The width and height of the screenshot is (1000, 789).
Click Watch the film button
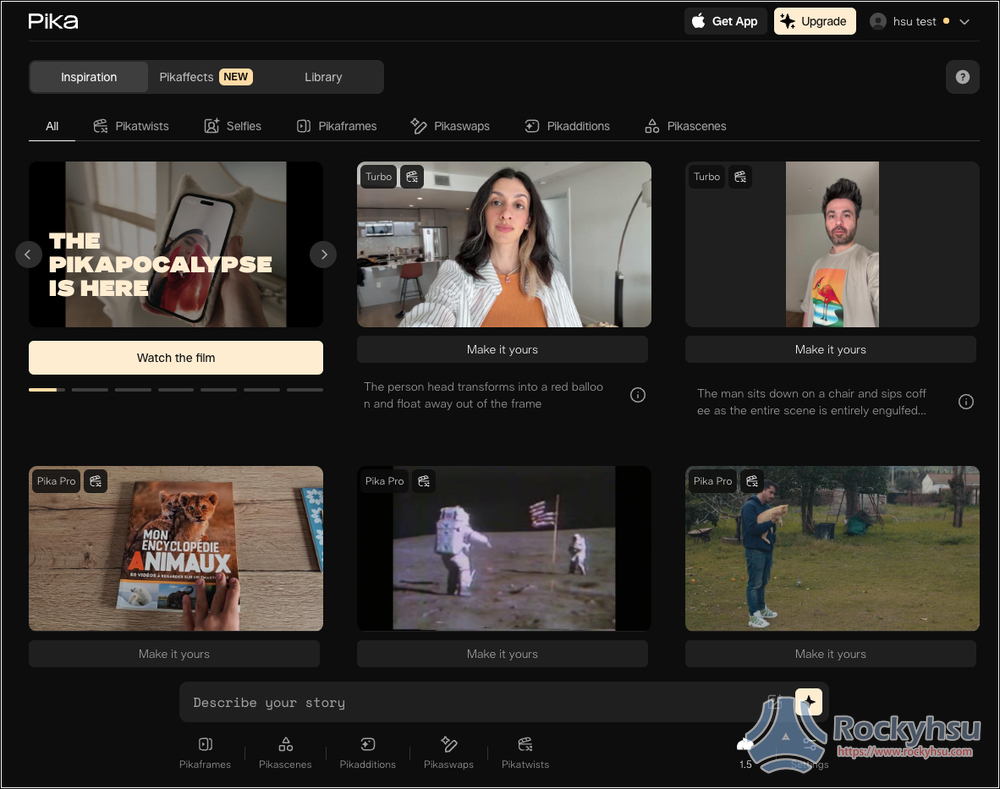pyautogui.click(x=176, y=358)
